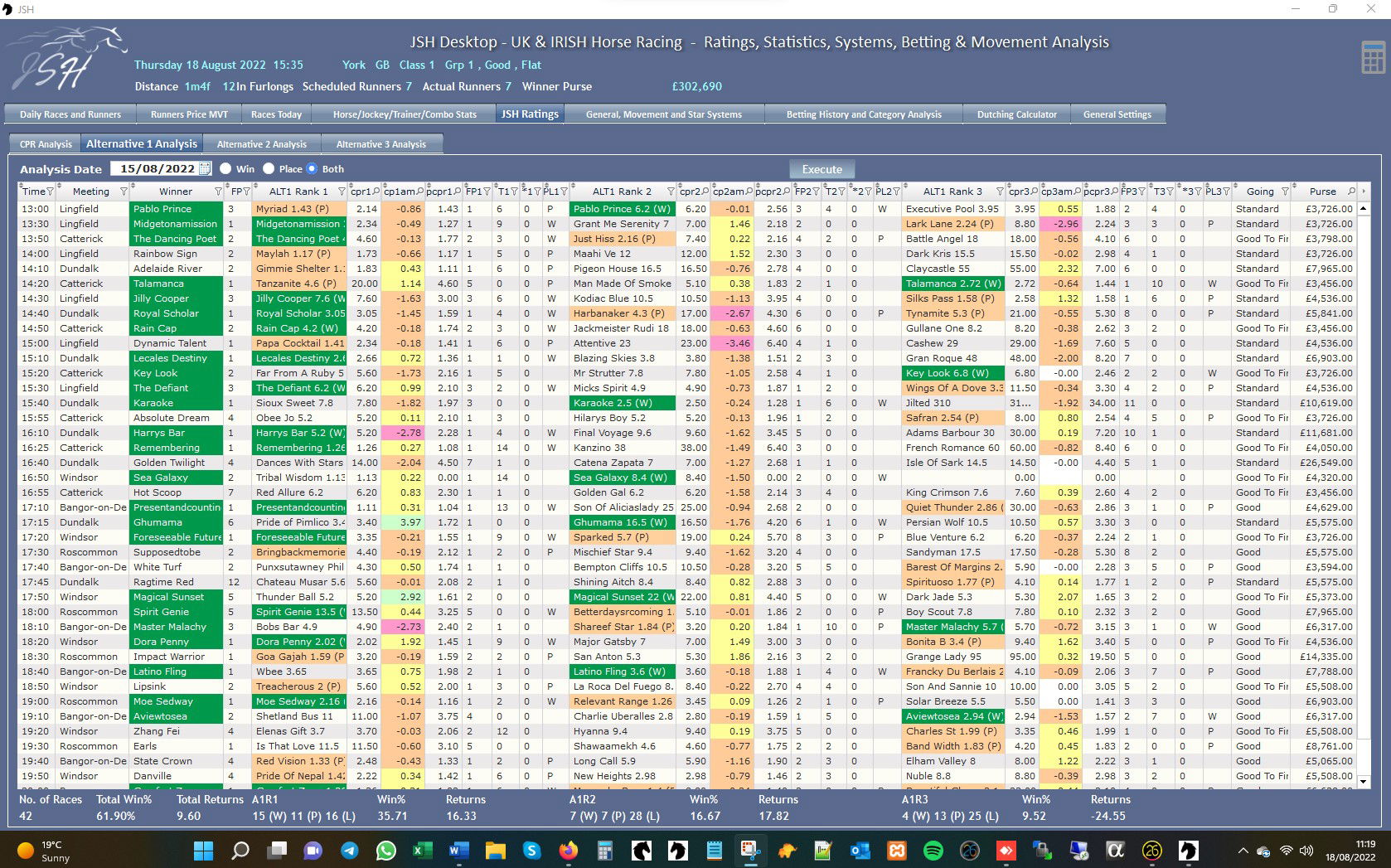Viewport: 1391px width, 868px height.
Task: Click table scrollbar down arrow
Action: coord(1364,781)
